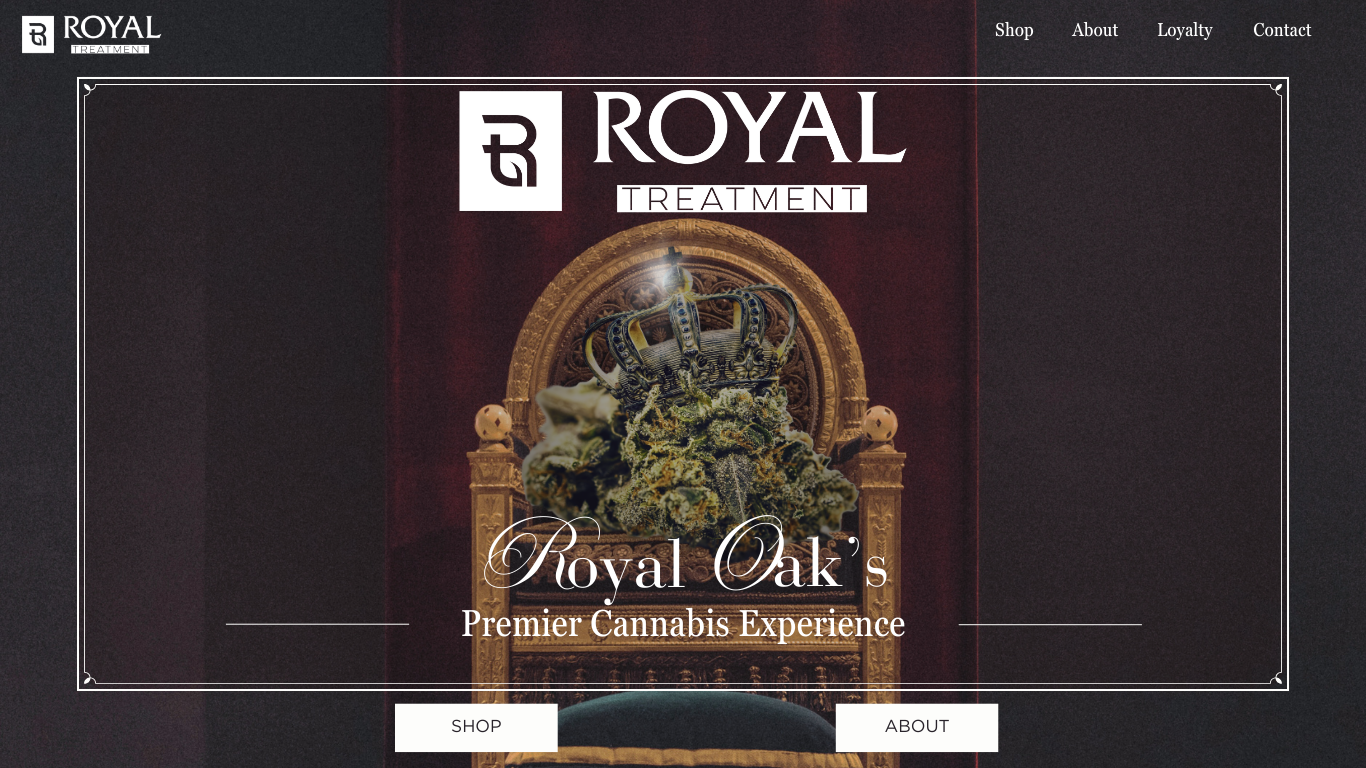Open About from the navigation menu
Viewport: 1366px width, 768px height.
tap(1095, 30)
